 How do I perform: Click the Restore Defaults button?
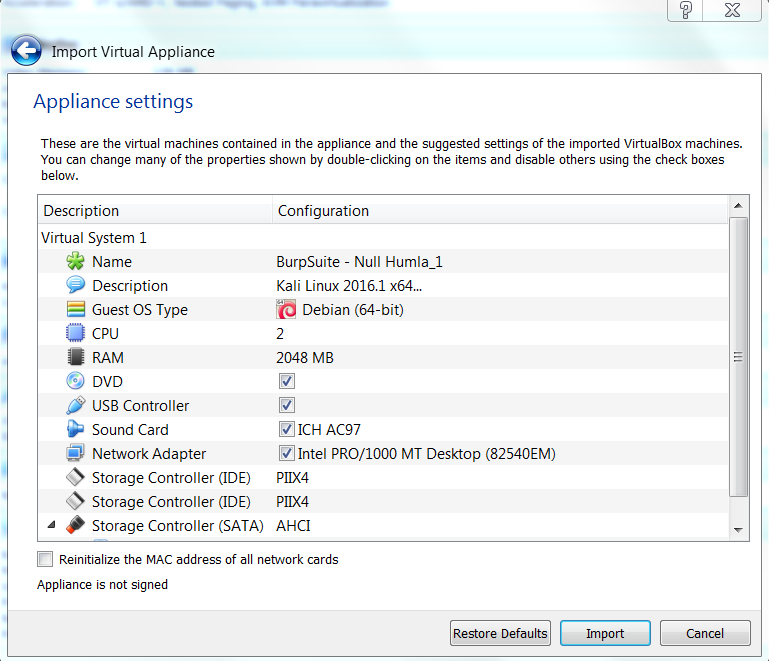[500, 633]
